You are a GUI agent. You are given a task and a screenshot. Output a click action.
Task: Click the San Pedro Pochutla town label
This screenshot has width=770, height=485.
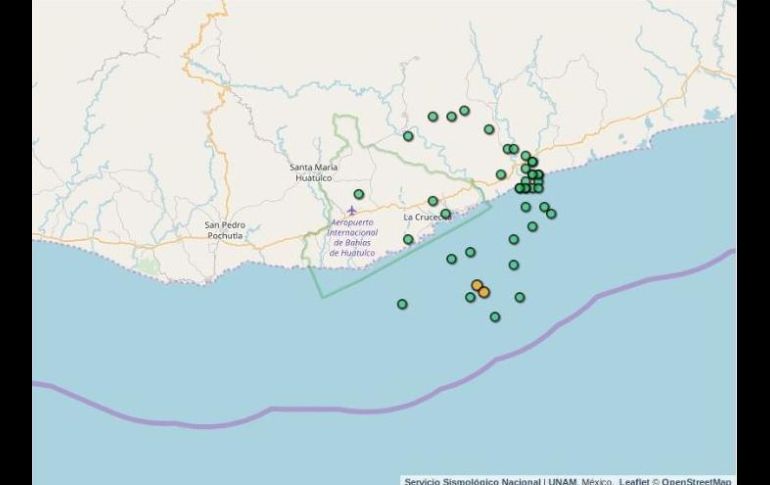pyautogui.click(x=226, y=230)
